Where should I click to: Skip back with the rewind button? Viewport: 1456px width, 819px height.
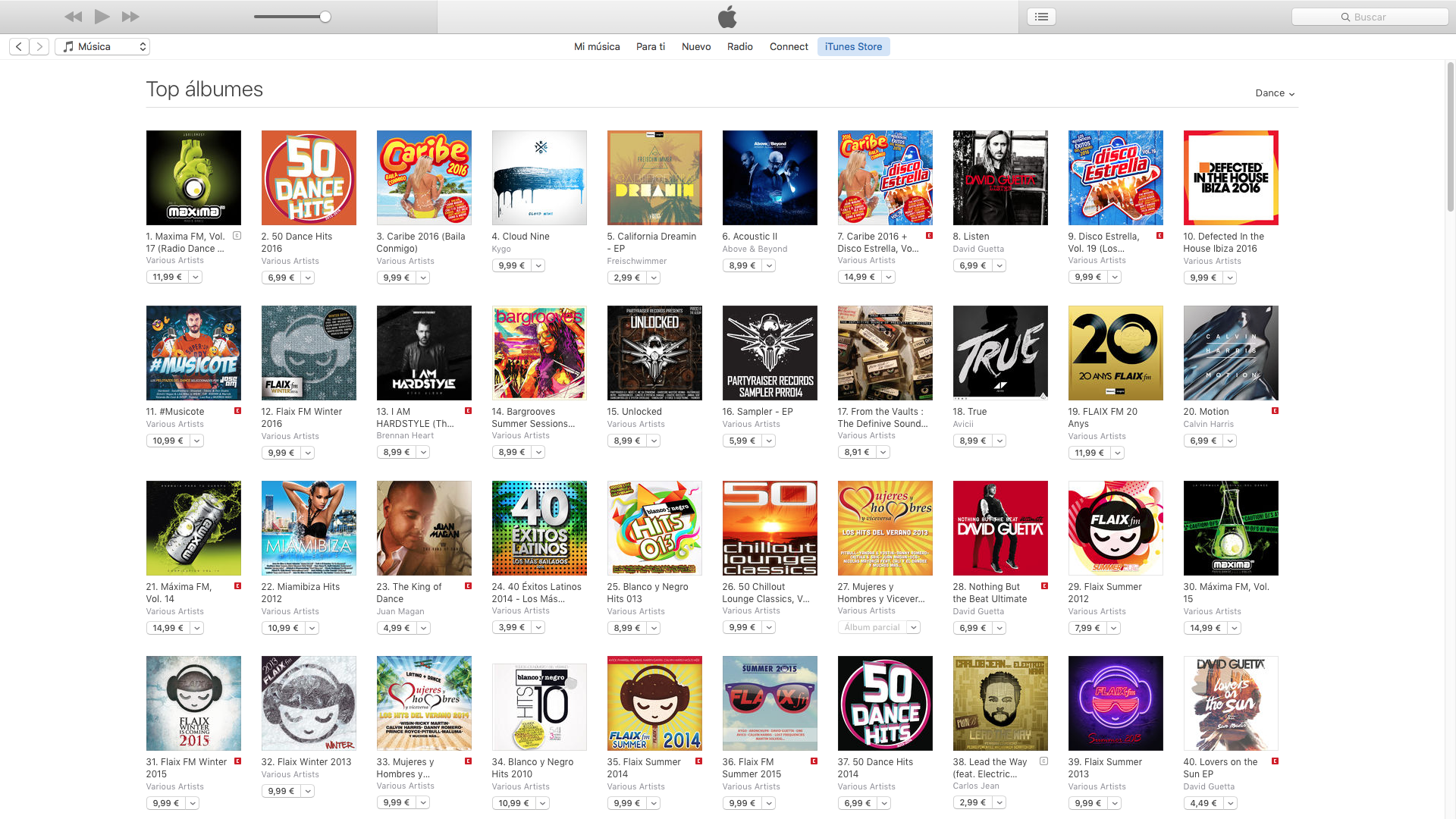(74, 17)
